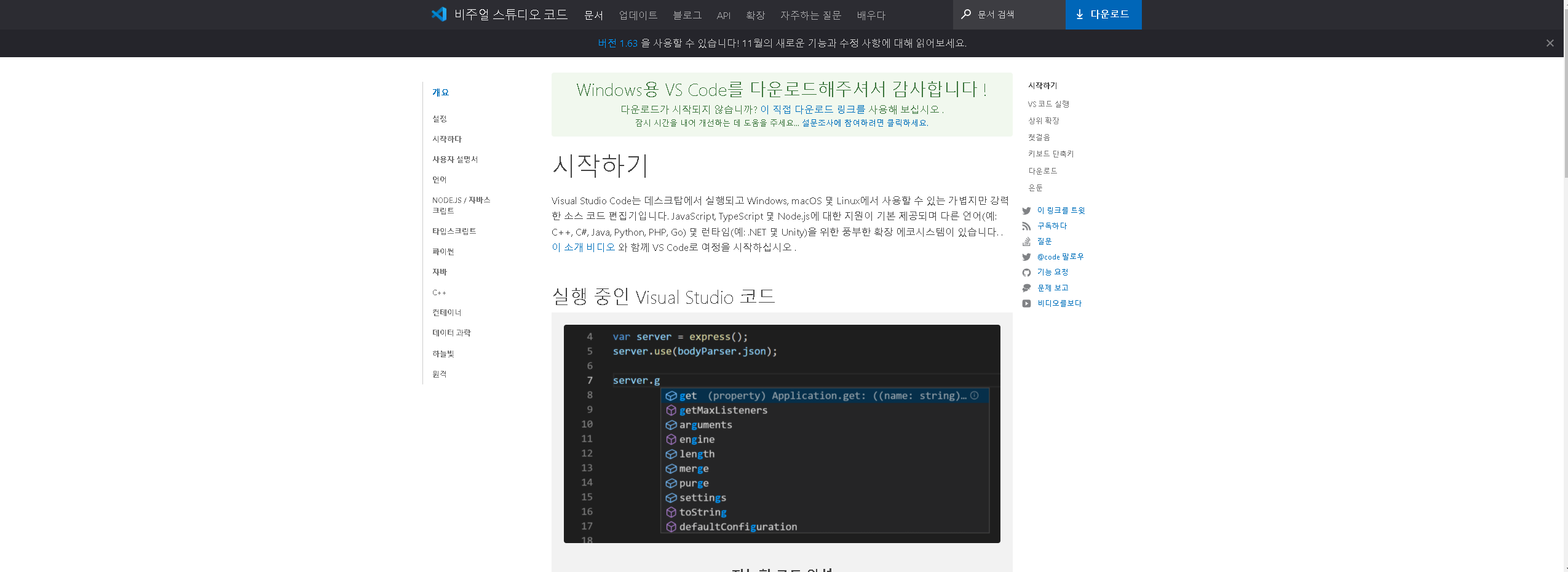The image size is (1568, 572).
Task: Select 데이터 과학 in the left sidebar
Action: 451,333
